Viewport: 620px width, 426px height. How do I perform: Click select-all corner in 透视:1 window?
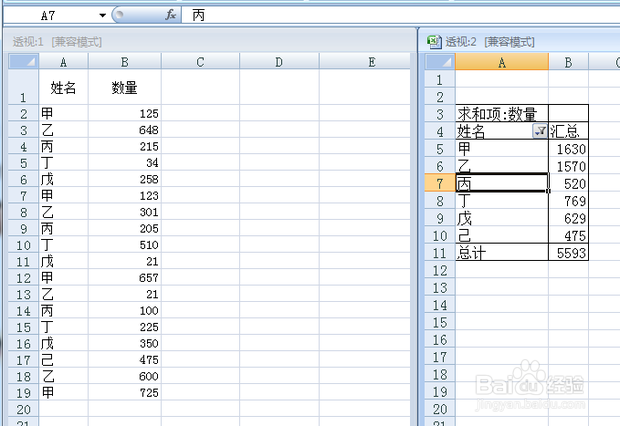tap(23, 62)
